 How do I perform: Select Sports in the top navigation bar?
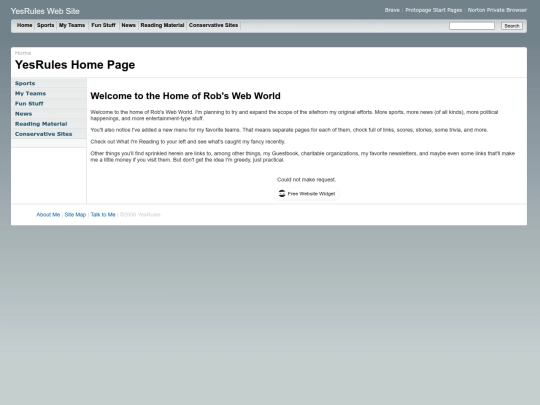pos(45,25)
